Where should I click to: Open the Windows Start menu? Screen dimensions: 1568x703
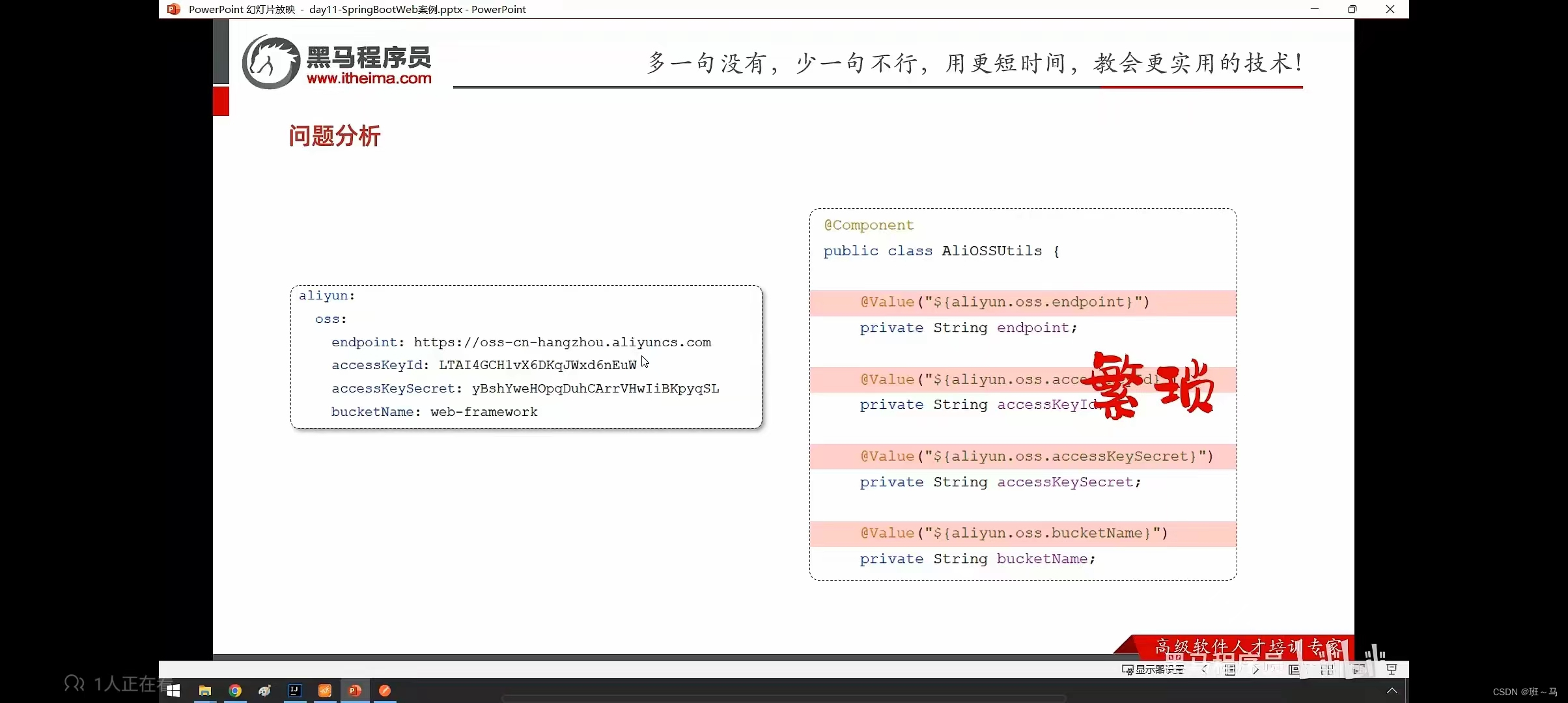(173, 691)
